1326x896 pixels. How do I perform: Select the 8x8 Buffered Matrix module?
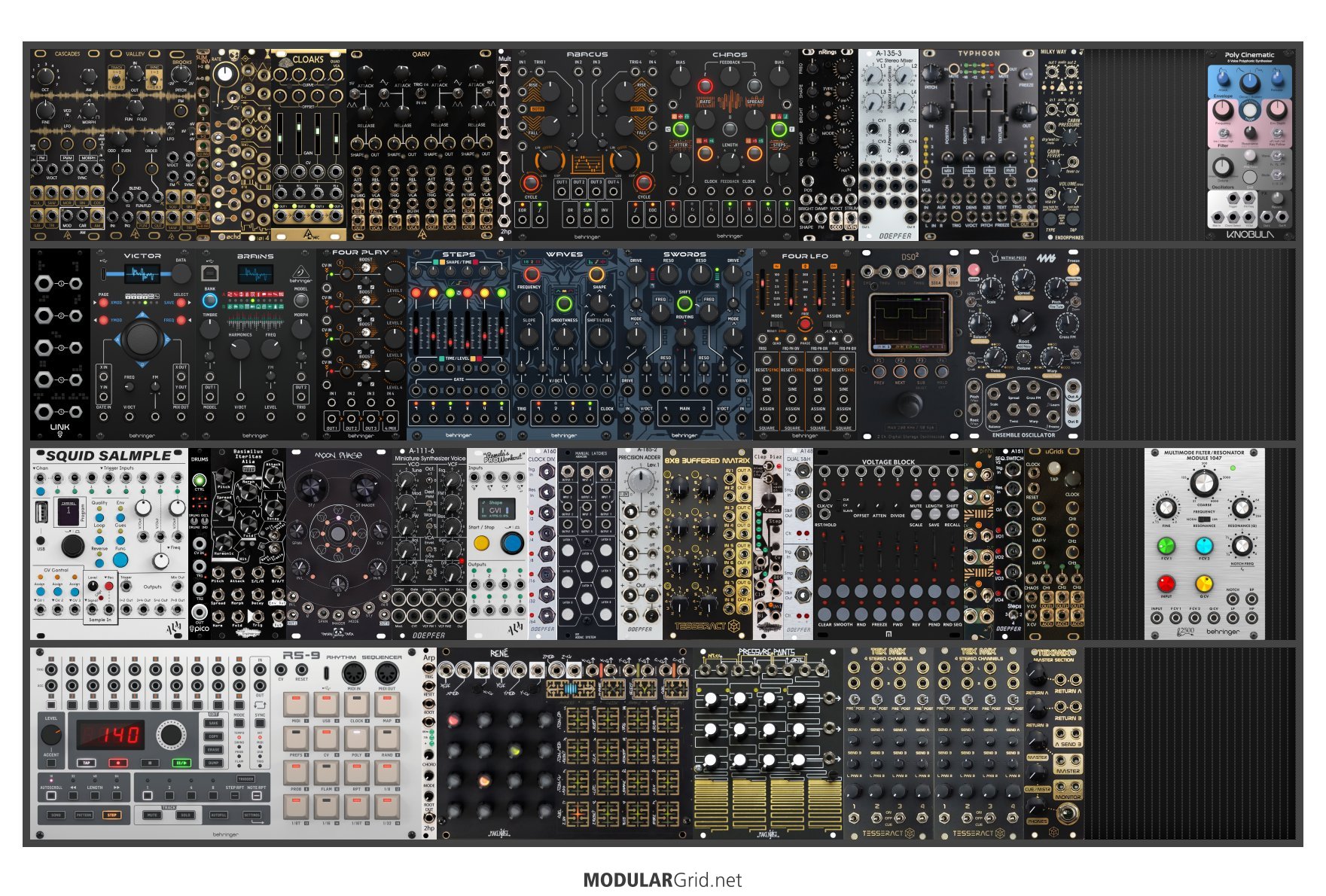pyautogui.click(x=708, y=544)
